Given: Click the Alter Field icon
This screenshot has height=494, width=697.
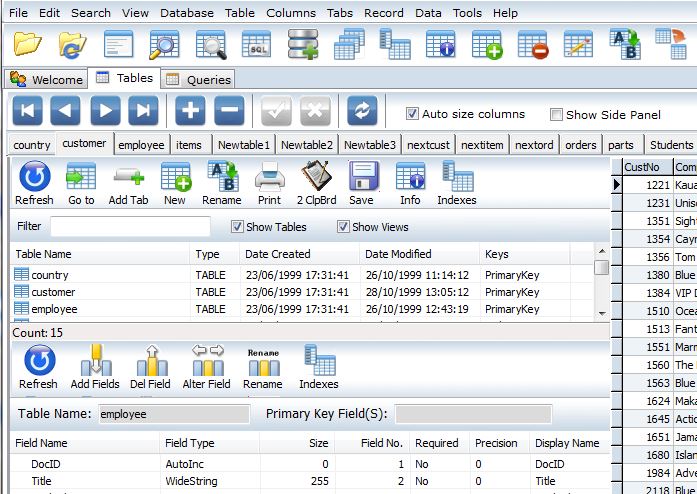Looking at the screenshot, I should [207, 368].
